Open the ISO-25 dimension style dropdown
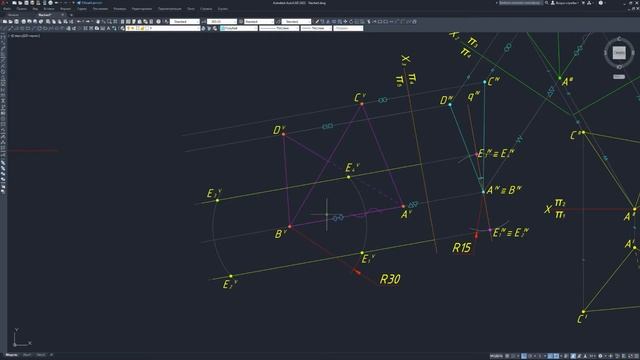640x360 pixels. (x=222, y=22)
